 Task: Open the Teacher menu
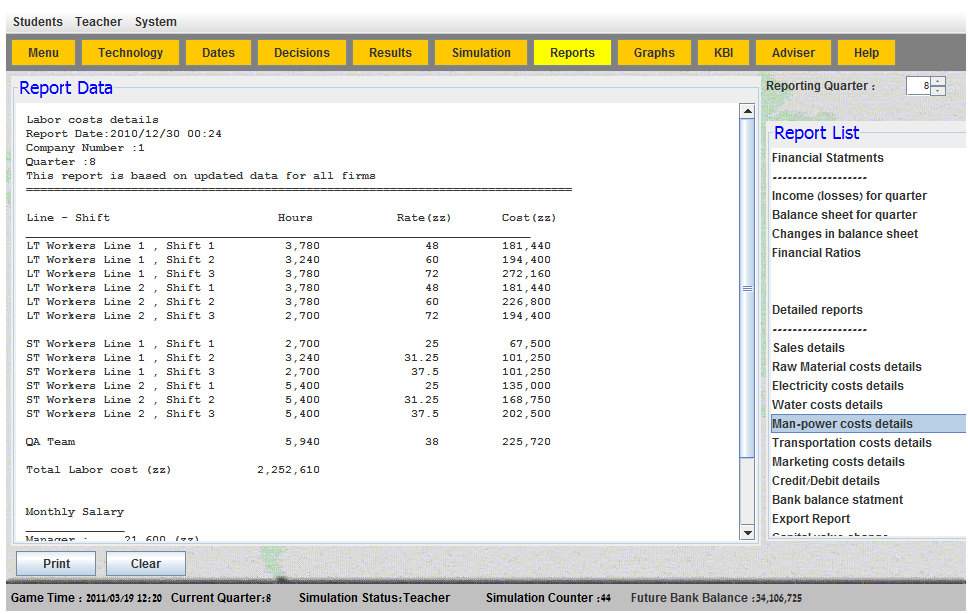pos(98,22)
